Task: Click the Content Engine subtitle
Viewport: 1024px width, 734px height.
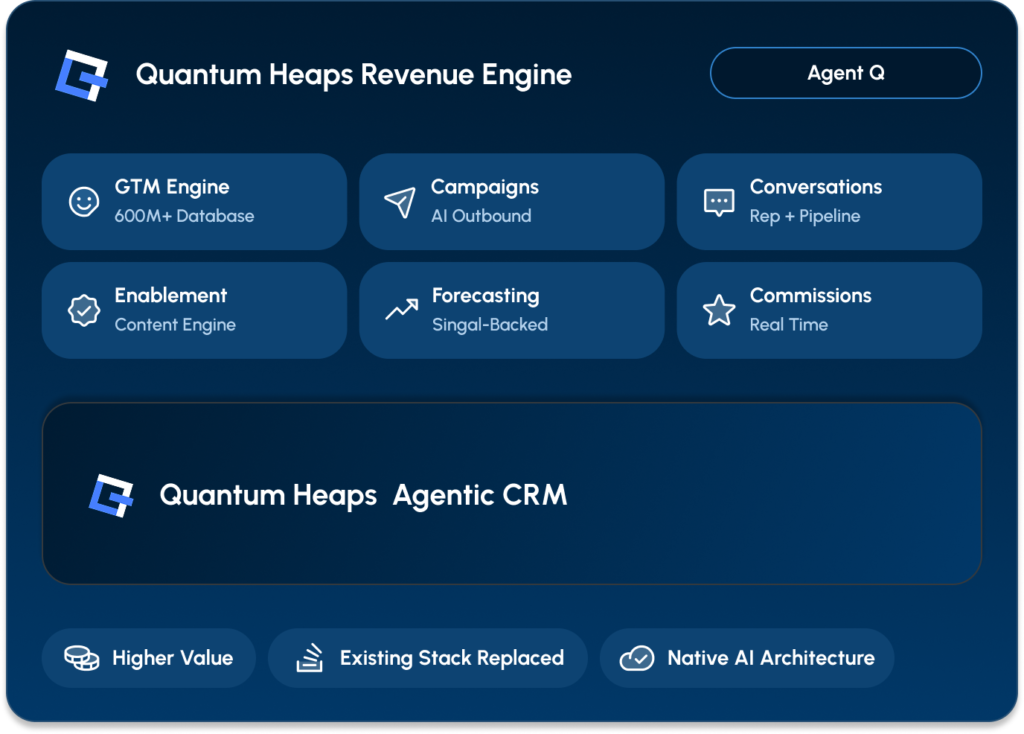Action: click(x=175, y=325)
